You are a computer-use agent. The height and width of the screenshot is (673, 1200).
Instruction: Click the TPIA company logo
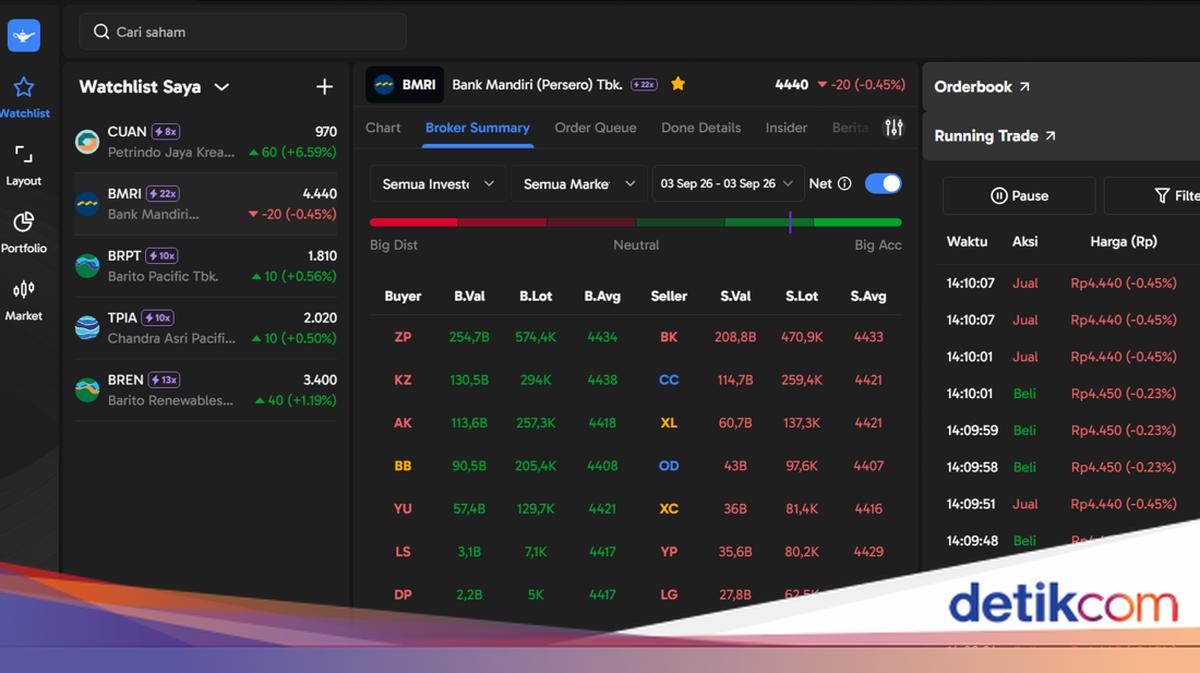click(87, 328)
